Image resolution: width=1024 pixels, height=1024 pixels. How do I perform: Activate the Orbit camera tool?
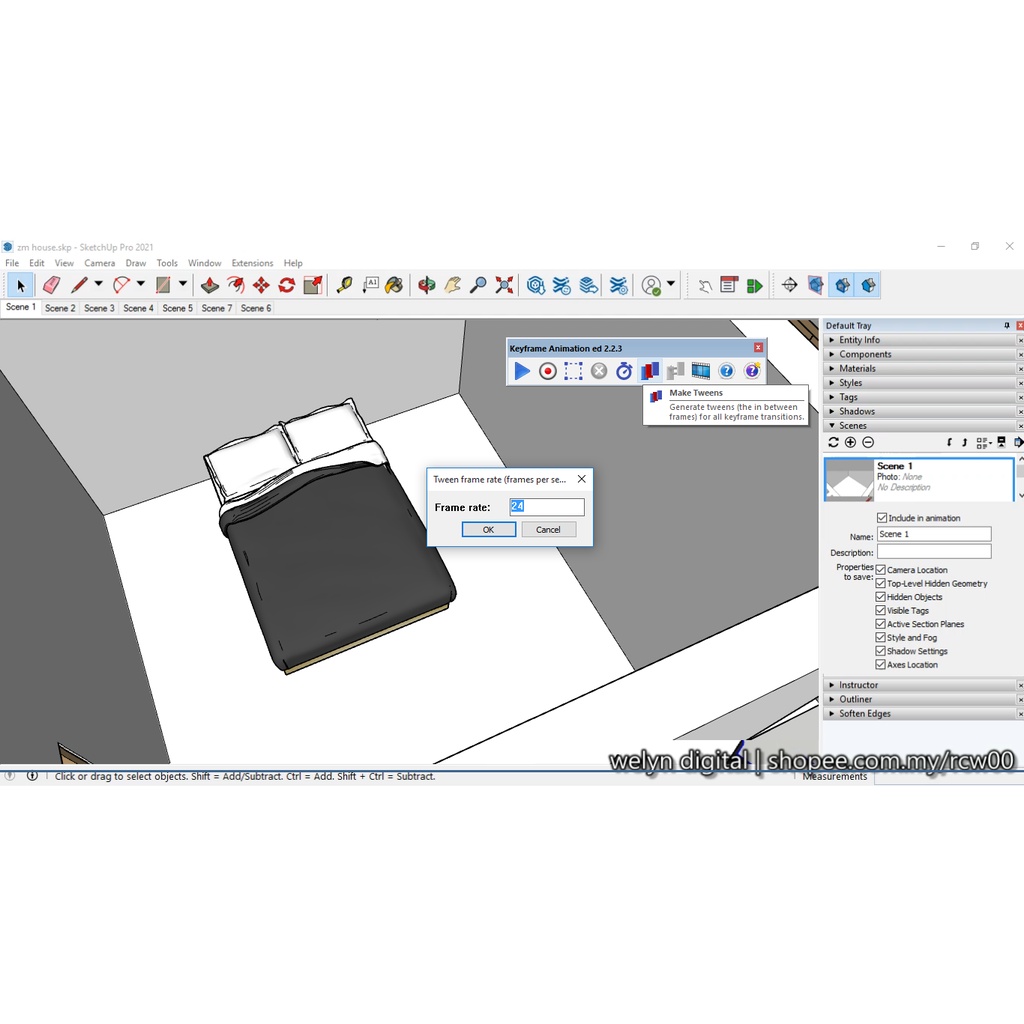[x=427, y=285]
